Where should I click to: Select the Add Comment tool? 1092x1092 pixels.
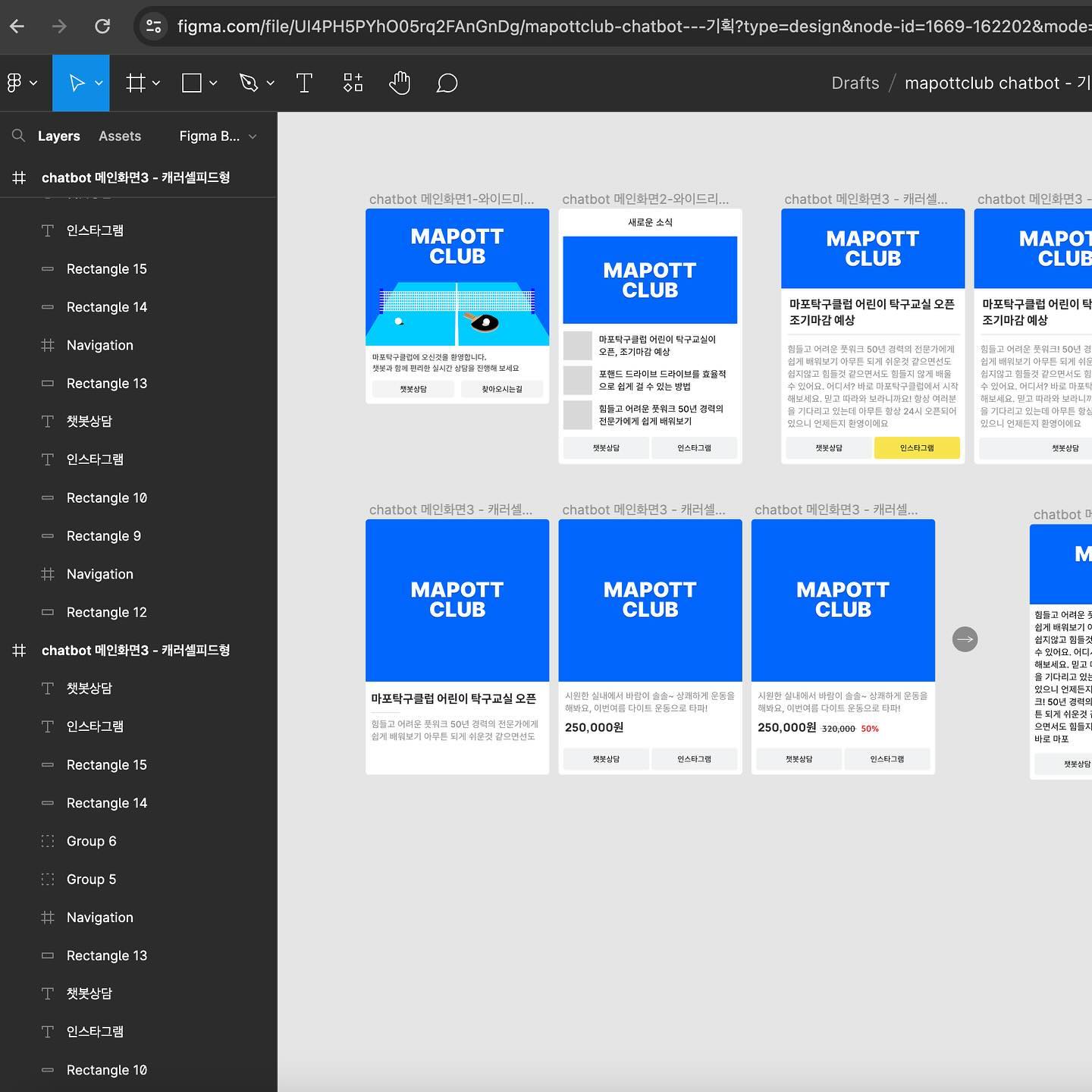point(447,83)
